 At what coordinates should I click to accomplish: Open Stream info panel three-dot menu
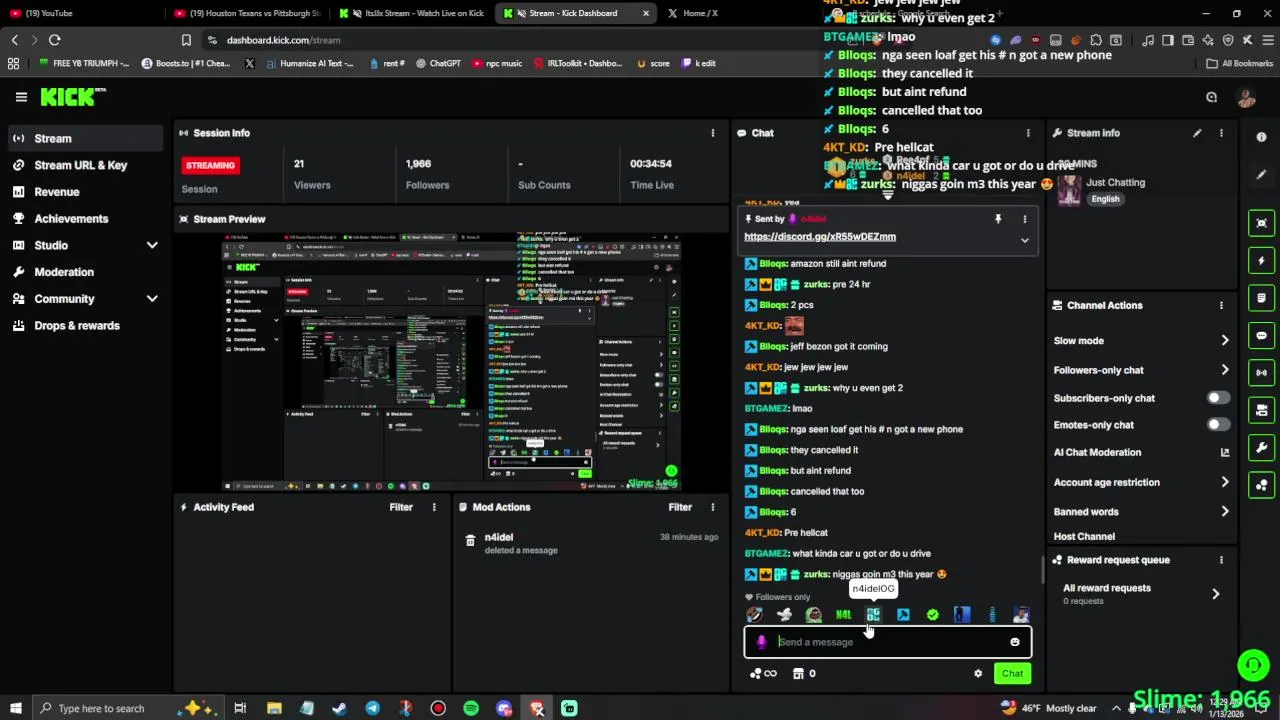1221,133
